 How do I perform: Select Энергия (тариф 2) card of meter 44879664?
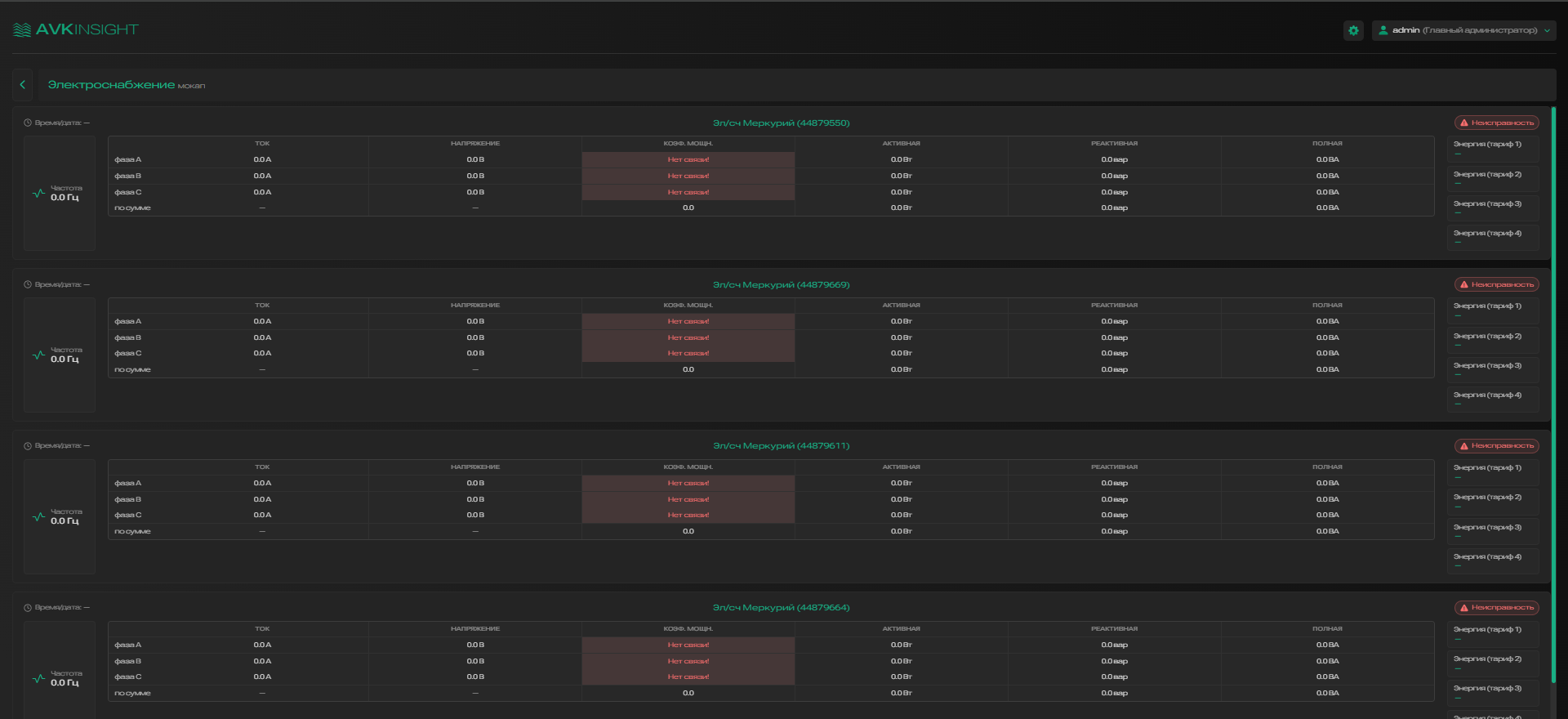(x=1493, y=663)
